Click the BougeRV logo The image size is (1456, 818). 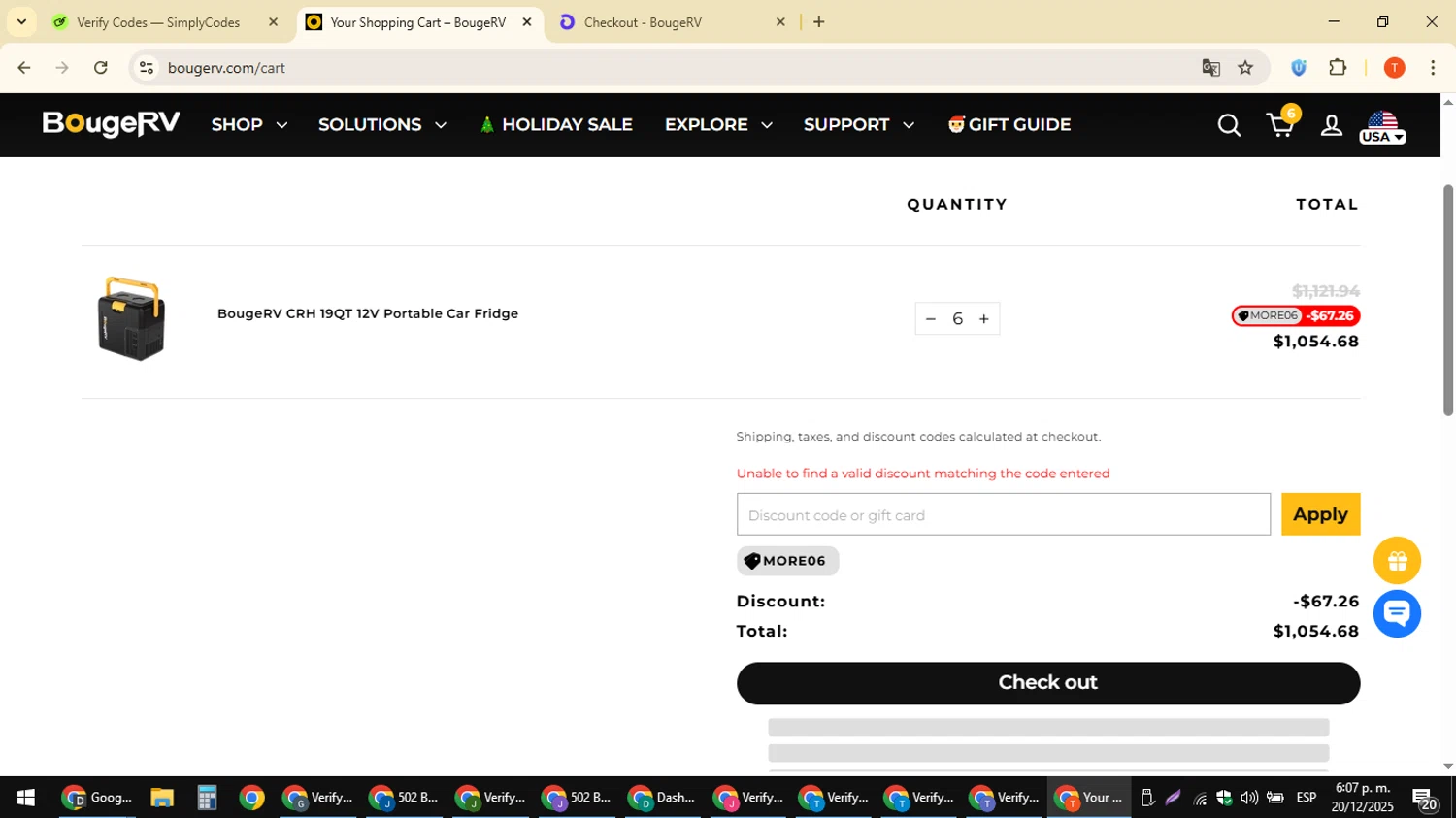coord(111,124)
